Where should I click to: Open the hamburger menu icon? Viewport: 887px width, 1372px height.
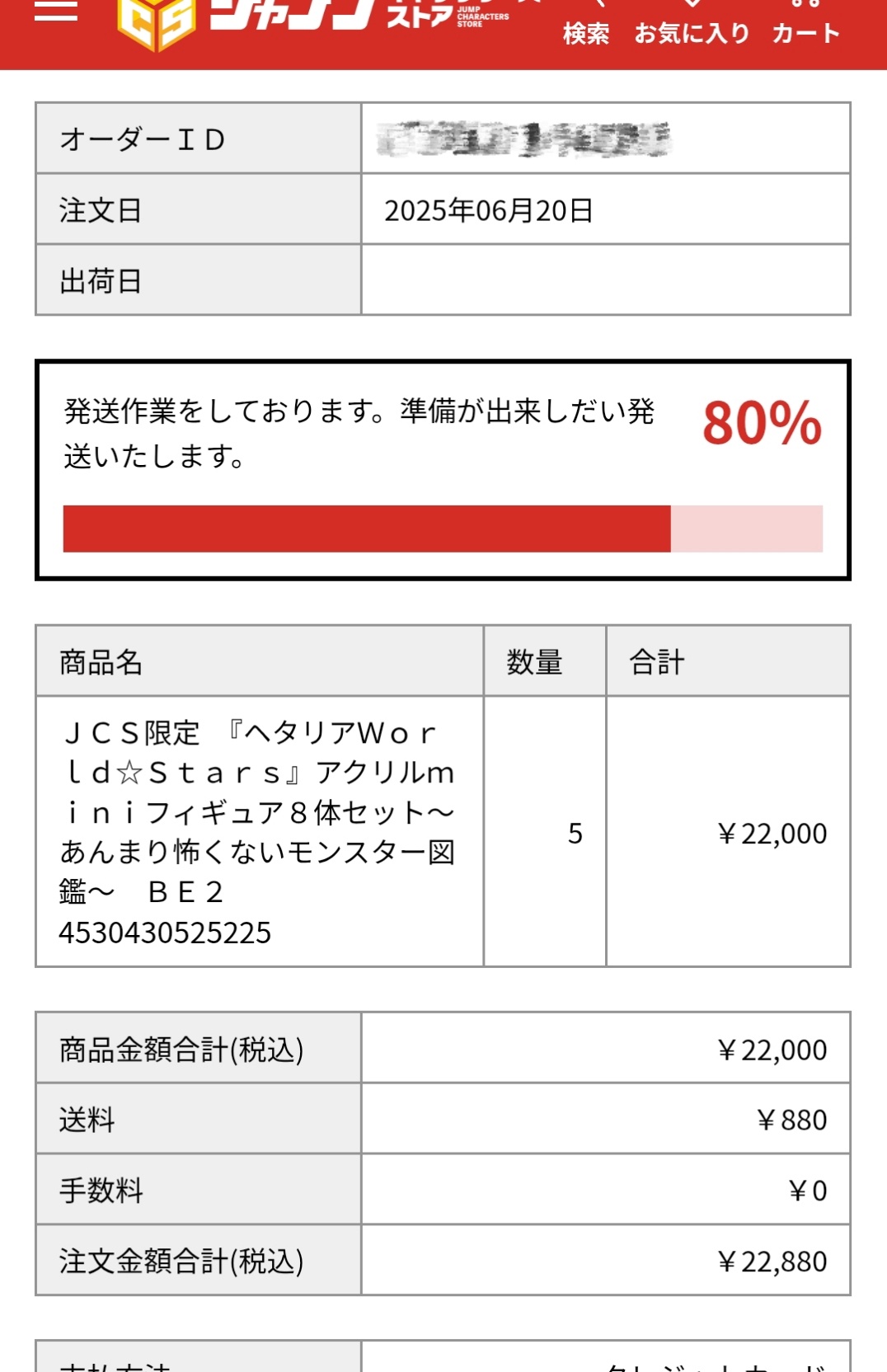pyautogui.click(x=55, y=10)
